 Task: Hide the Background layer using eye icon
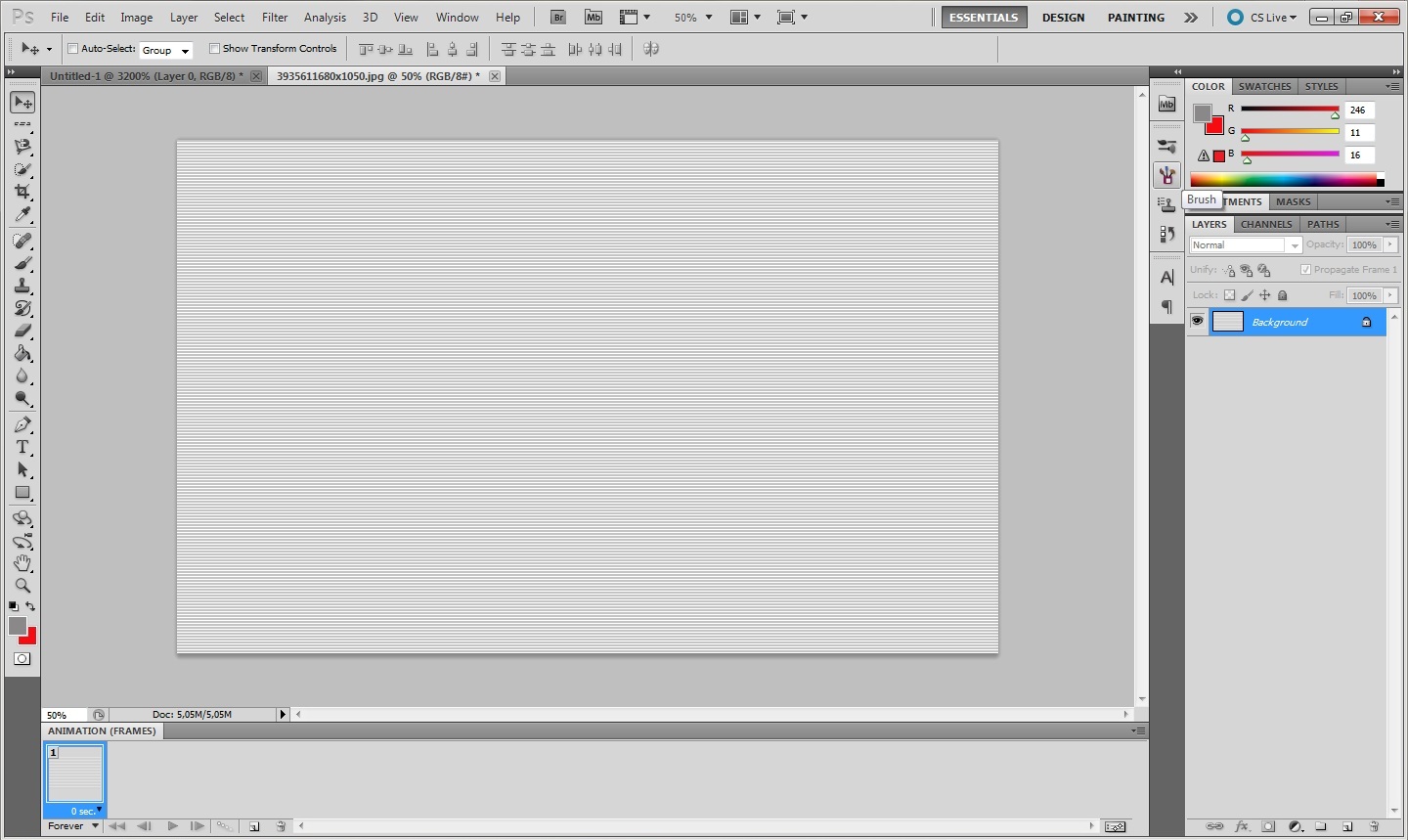pos(1197,321)
